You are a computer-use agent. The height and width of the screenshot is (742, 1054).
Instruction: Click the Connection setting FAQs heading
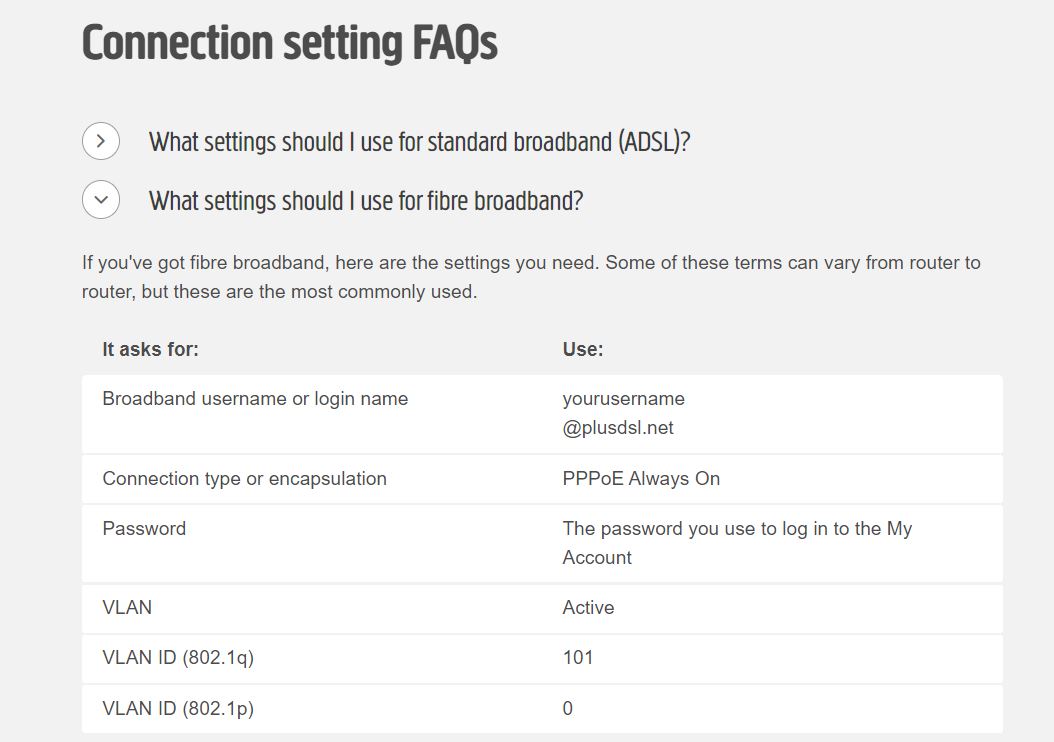[288, 43]
